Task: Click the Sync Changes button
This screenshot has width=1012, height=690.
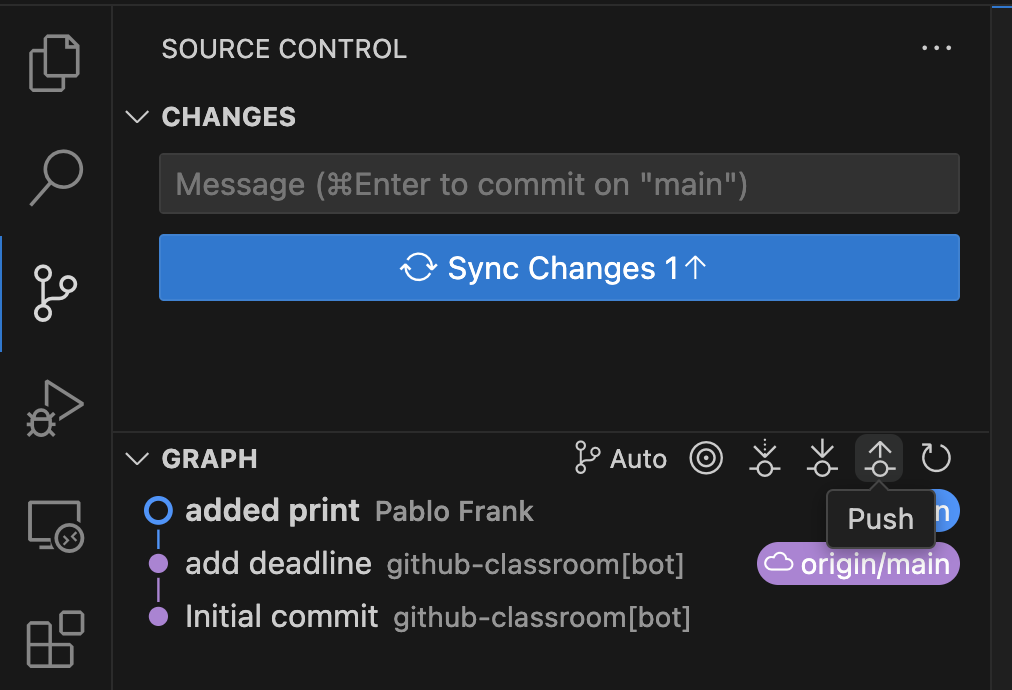Action: point(559,268)
